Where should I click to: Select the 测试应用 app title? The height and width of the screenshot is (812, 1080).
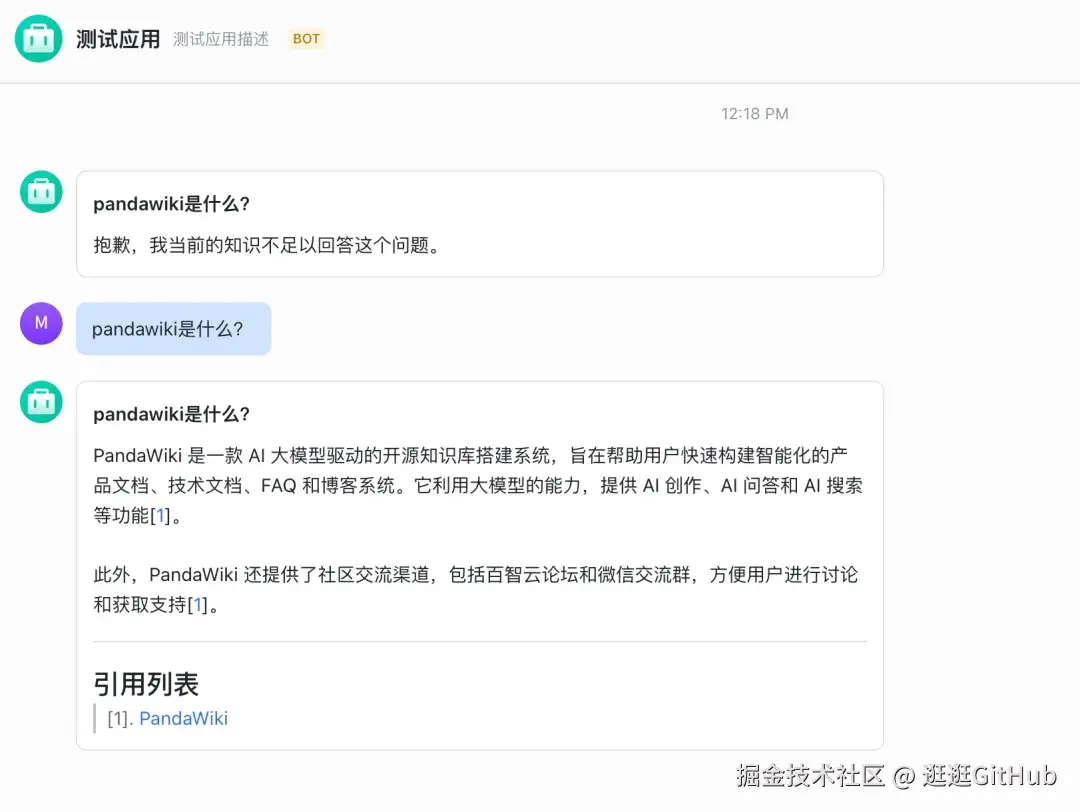[117, 39]
